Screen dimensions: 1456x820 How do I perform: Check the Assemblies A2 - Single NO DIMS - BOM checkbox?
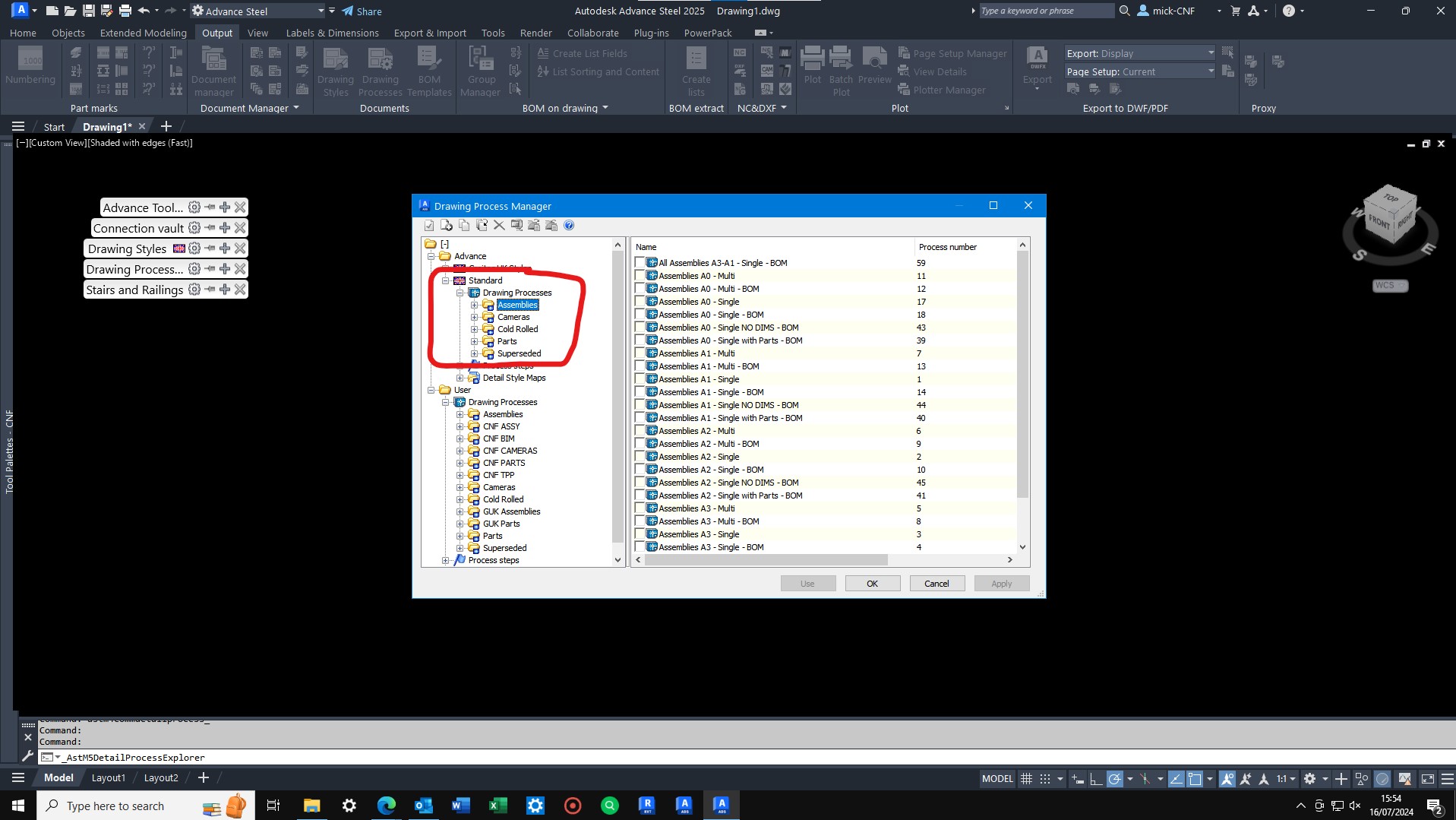pyautogui.click(x=639, y=483)
